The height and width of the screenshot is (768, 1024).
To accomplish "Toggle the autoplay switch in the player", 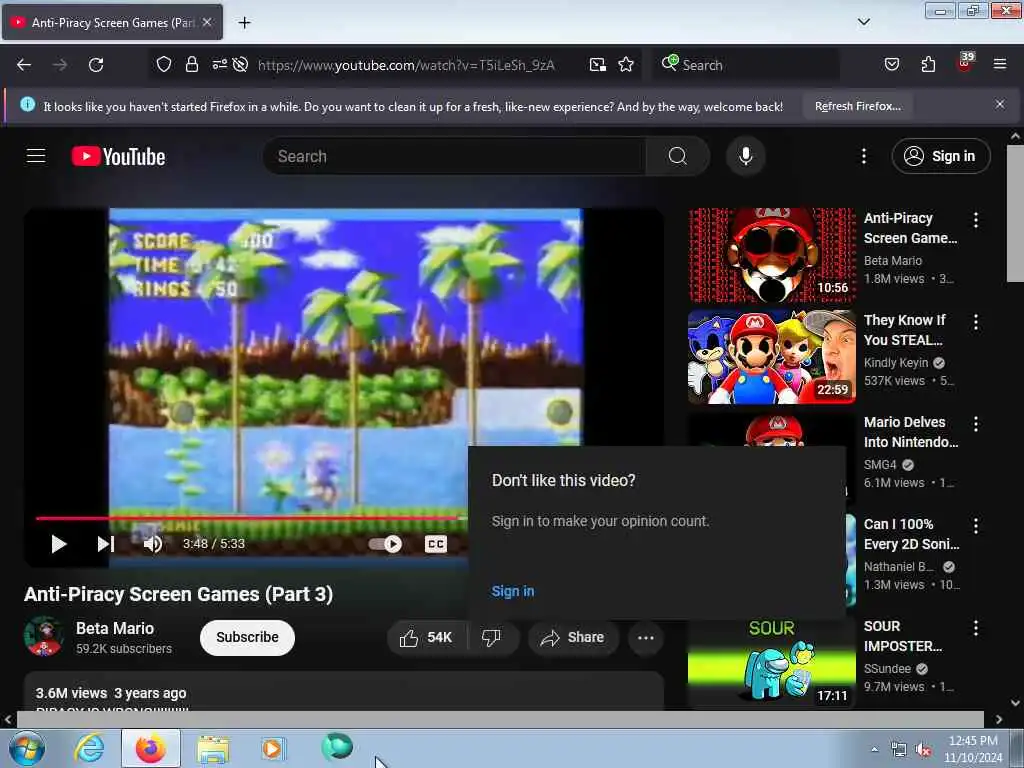I will (x=385, y=543).
